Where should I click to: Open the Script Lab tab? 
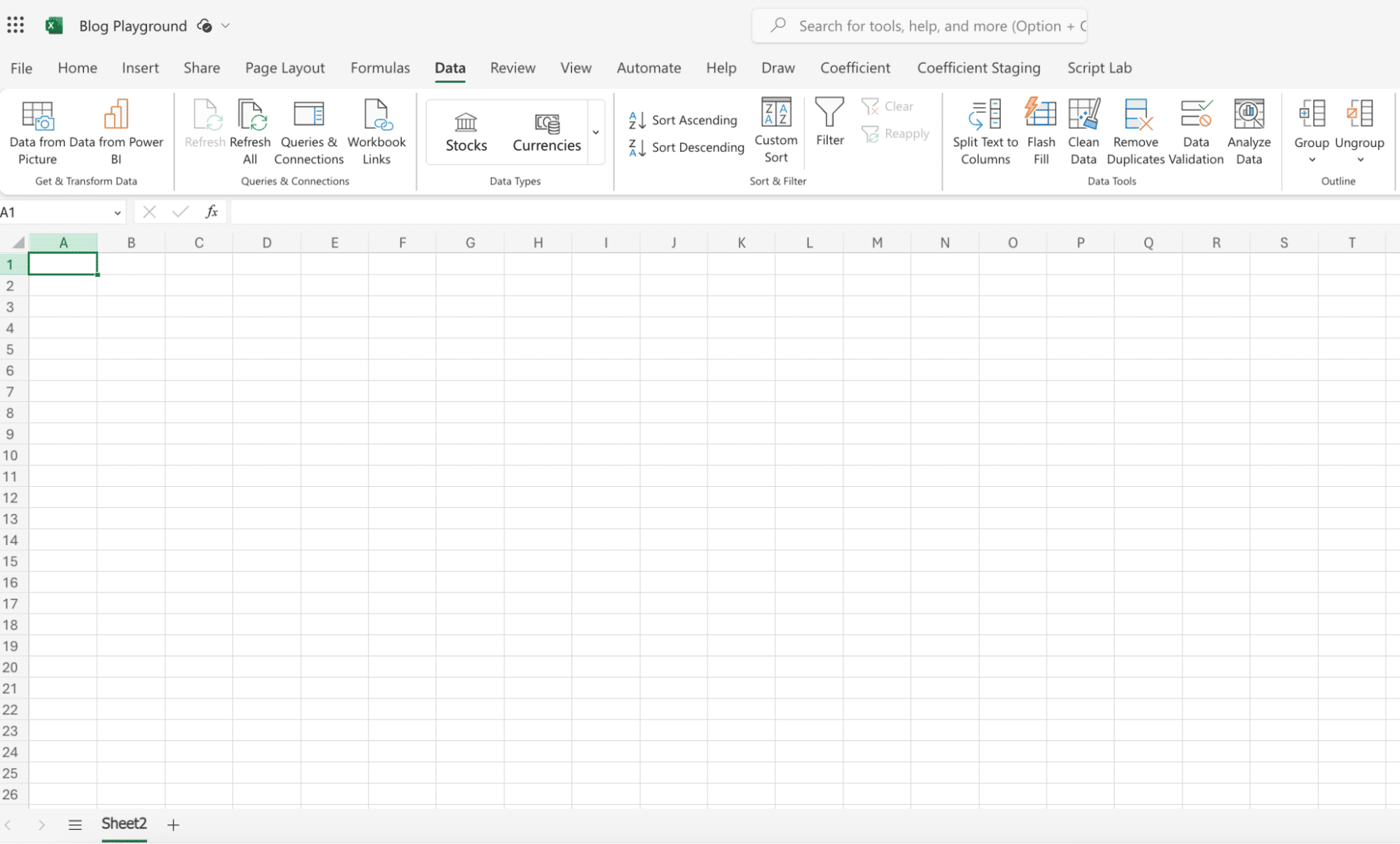coord(1100,68)
